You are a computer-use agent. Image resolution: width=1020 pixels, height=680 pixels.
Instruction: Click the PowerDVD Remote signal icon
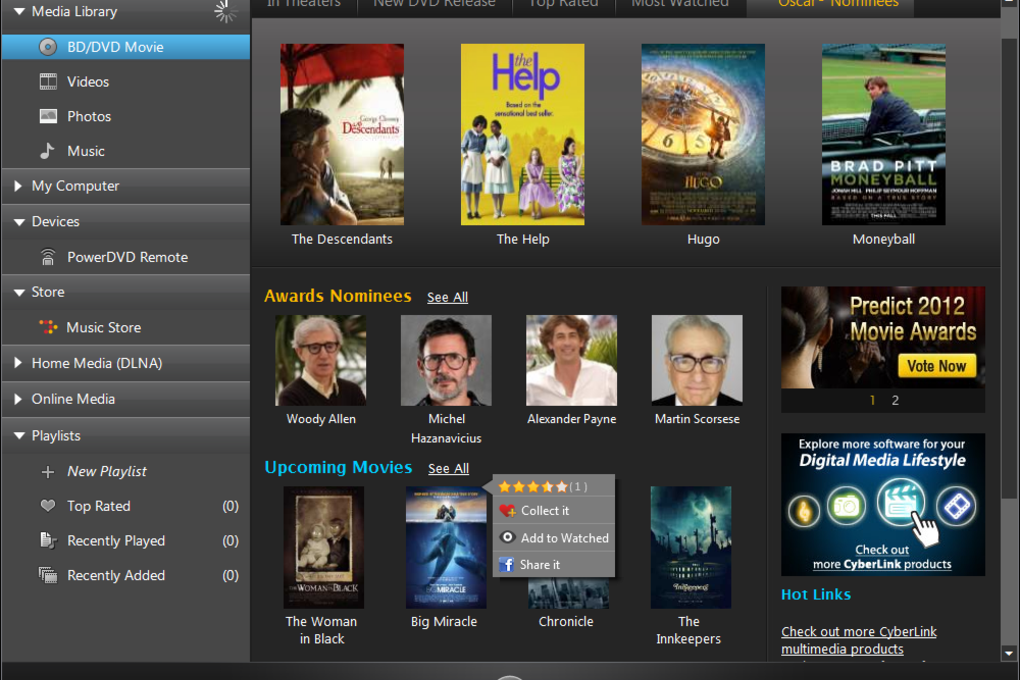pos(48,257)
